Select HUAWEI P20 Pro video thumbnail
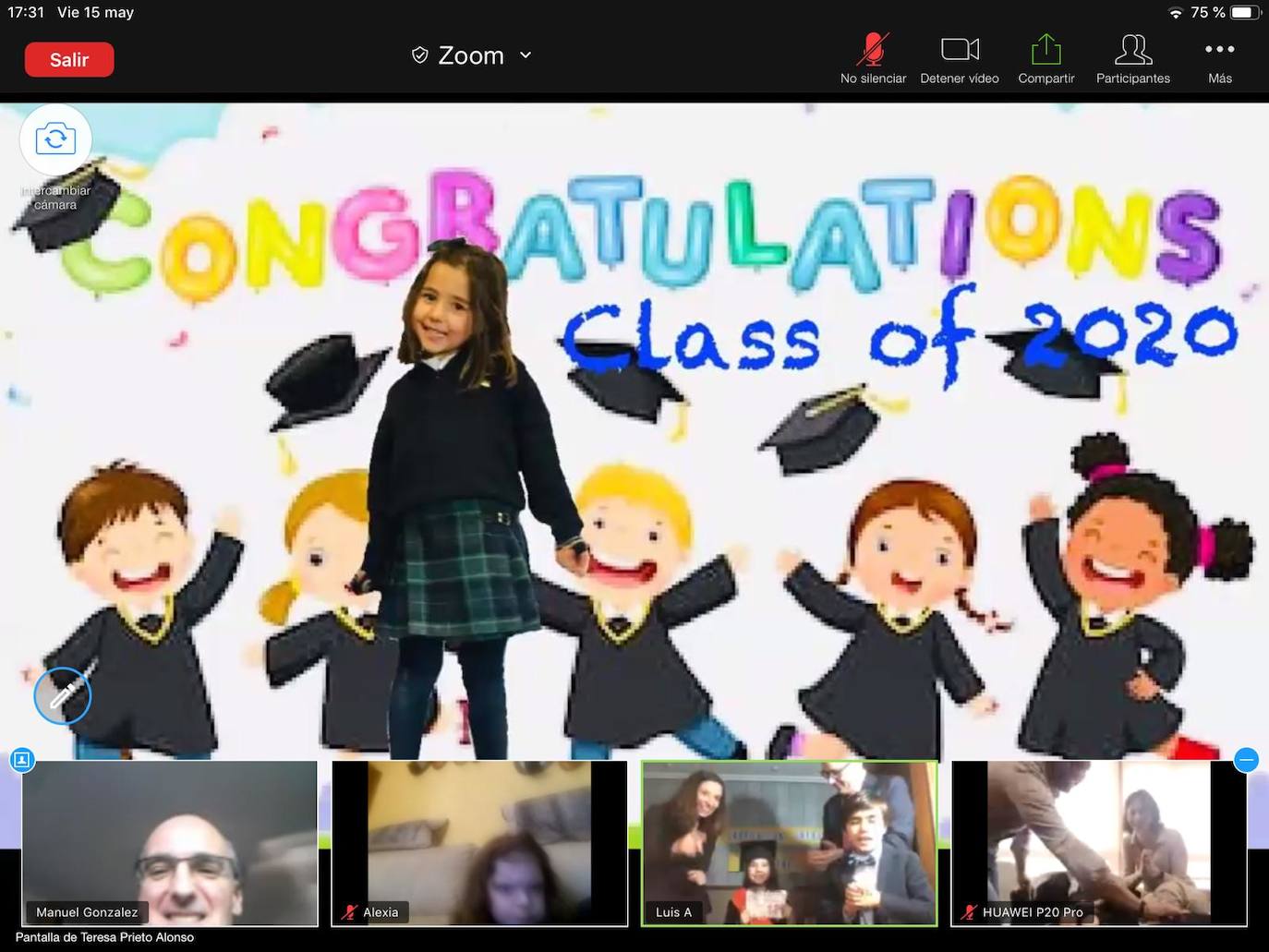 pyautogui.click(x=1098, y=843)
